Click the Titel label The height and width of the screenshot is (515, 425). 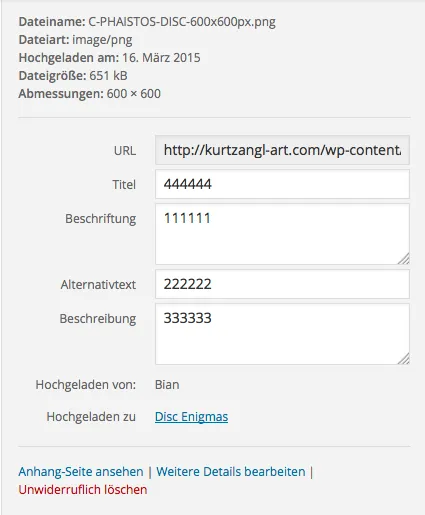tap(124, 184)
